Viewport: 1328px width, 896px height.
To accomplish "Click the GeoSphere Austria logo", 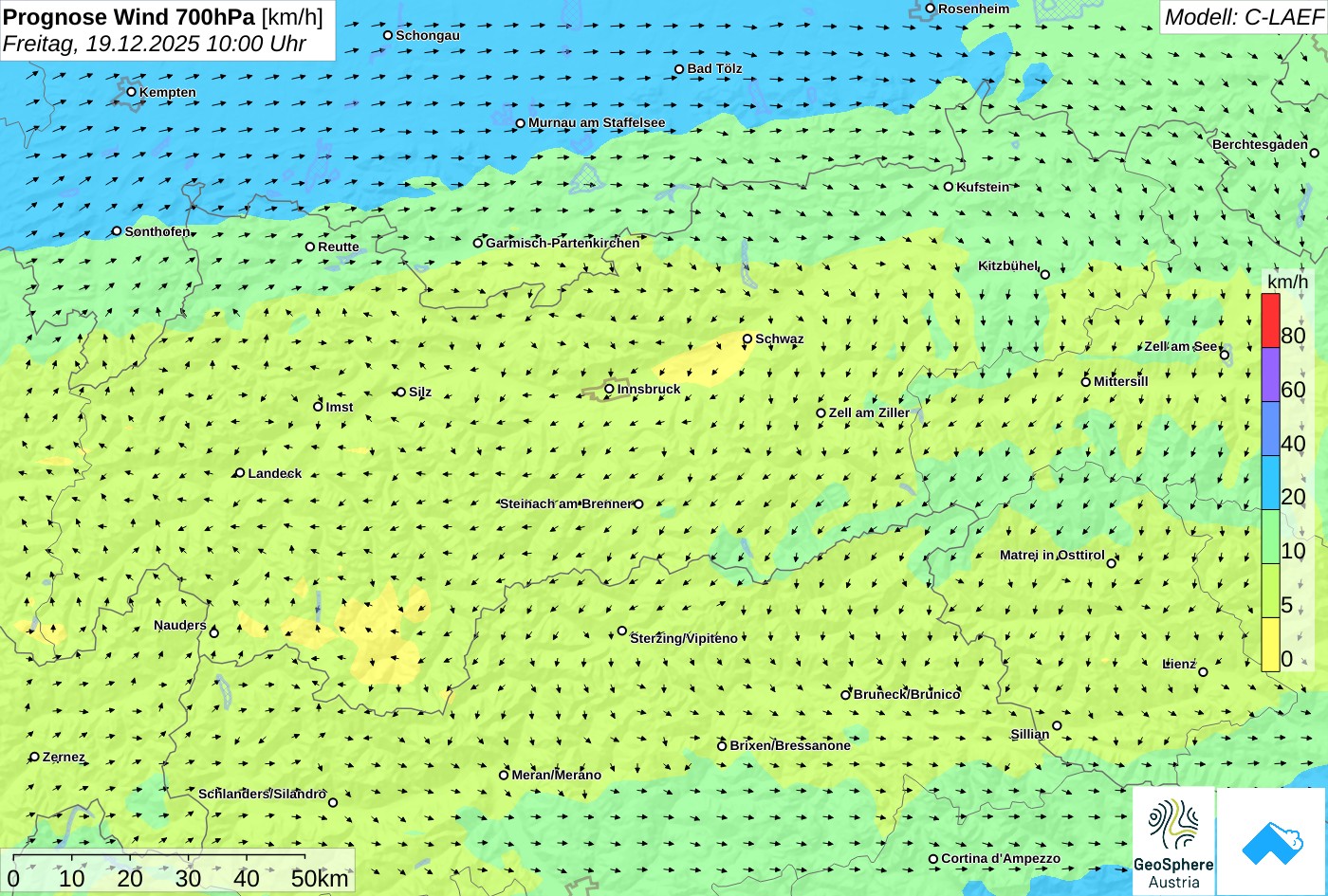I will (1173, 841).
